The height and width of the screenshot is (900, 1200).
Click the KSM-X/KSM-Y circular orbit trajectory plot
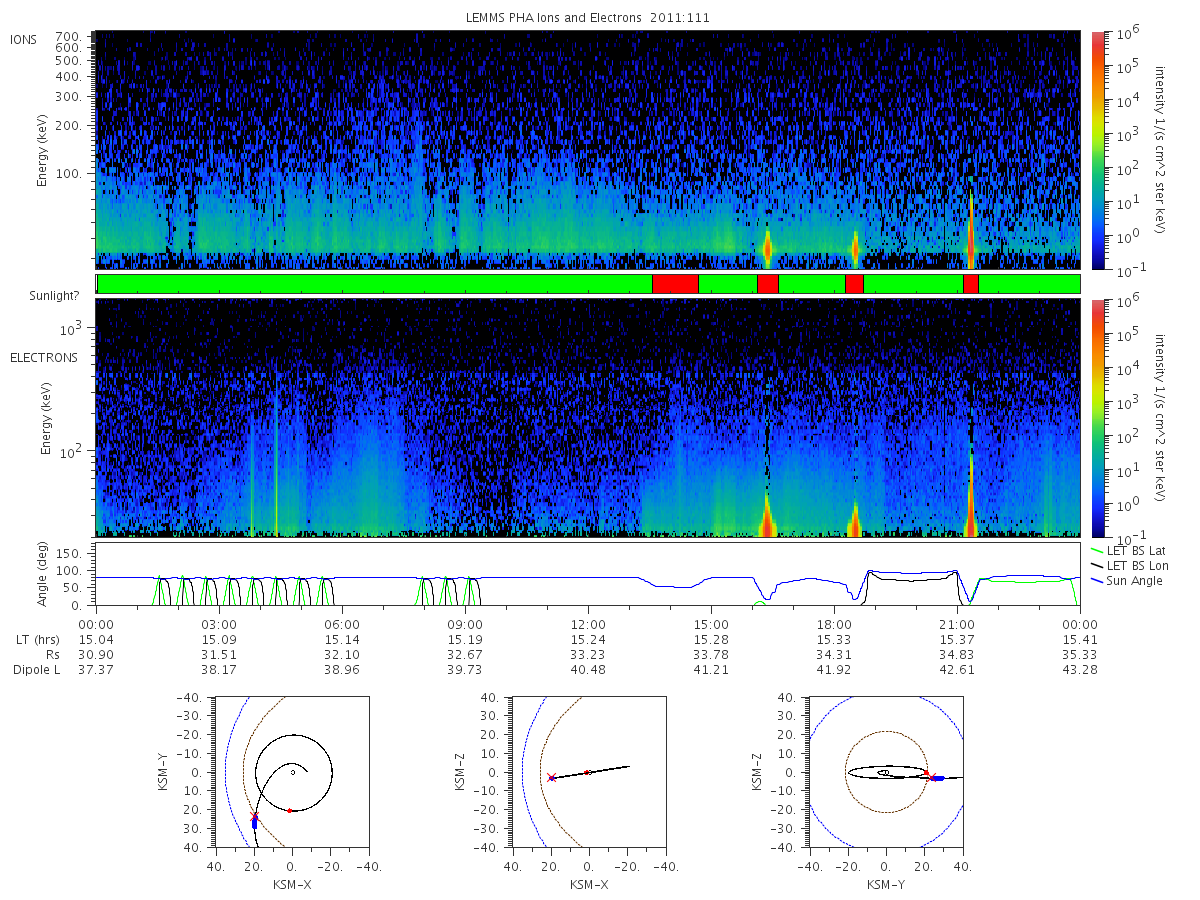point(292,772)
